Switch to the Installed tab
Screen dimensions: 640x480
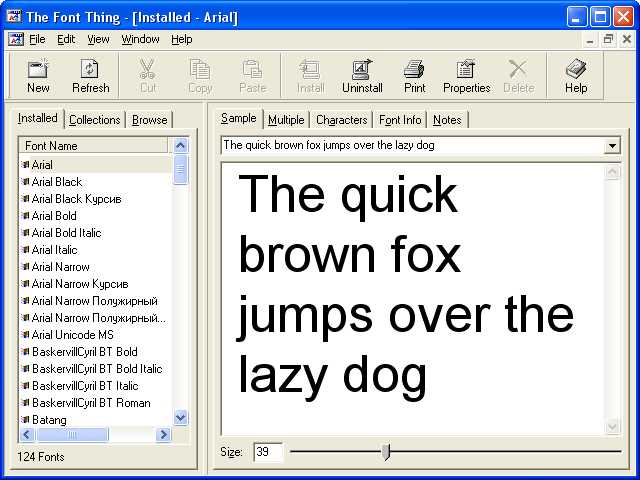pyautogui.click(x=38, y=118)
